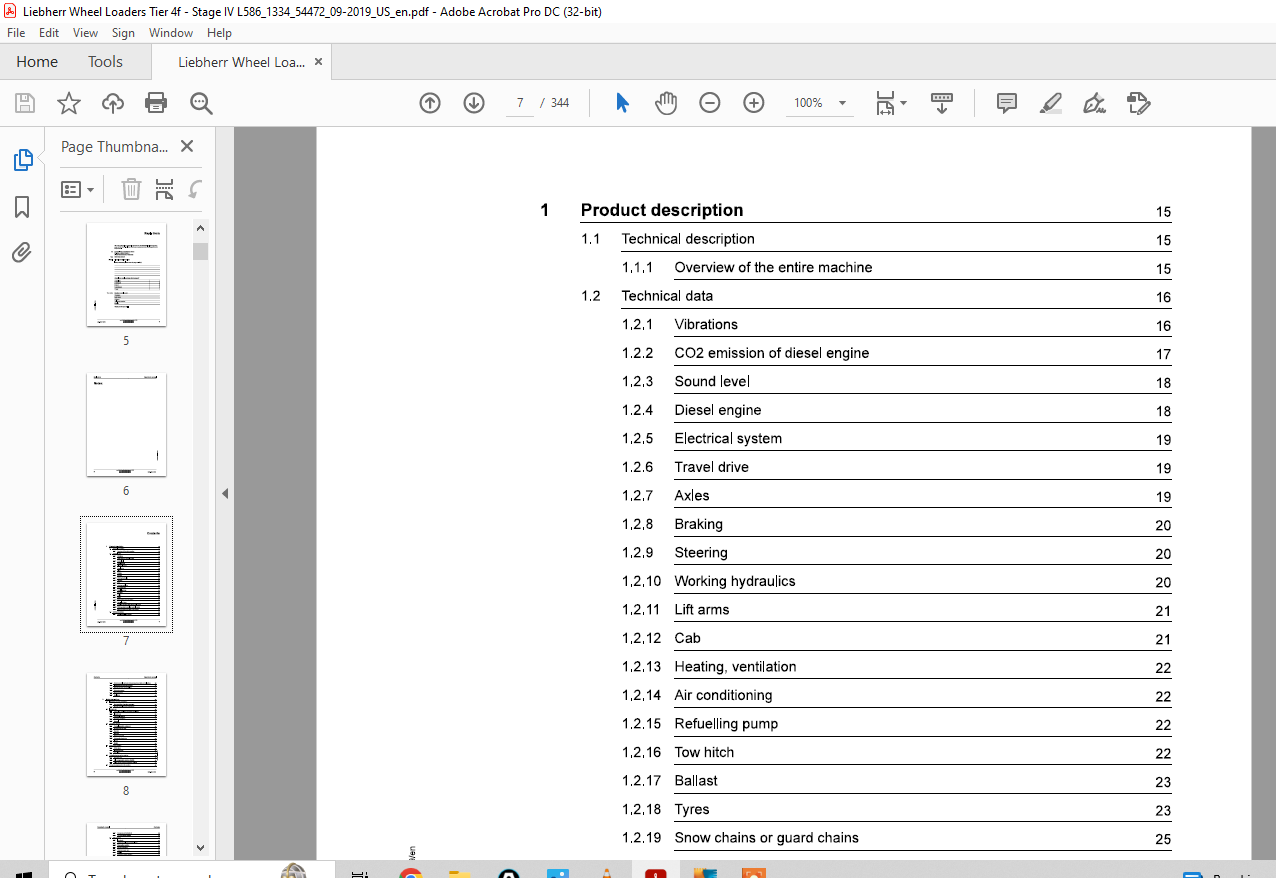Viewport: 1276px width, 878px height.
Task: Jump to Snow chains or guard chains
Action: tap(766, 838)
